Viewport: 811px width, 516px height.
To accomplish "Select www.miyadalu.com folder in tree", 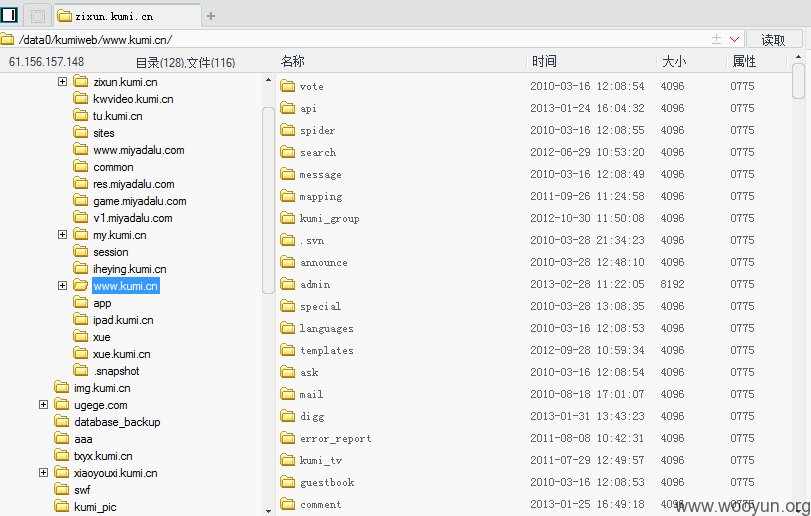I will point(139,150).
